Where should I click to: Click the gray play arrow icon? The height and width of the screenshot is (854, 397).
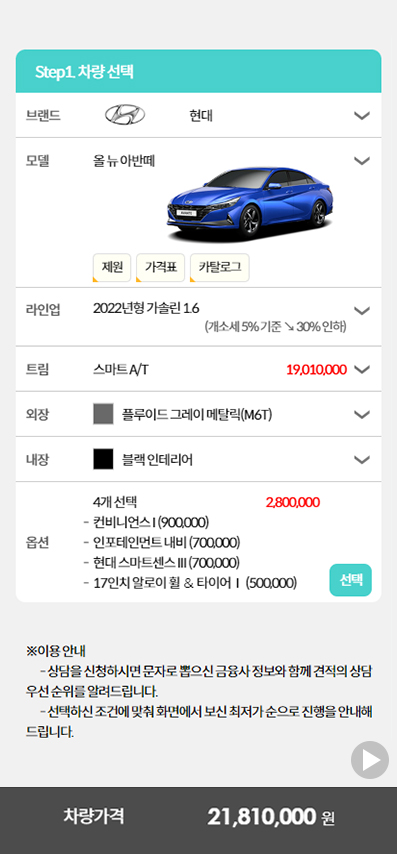click(370, 760)
